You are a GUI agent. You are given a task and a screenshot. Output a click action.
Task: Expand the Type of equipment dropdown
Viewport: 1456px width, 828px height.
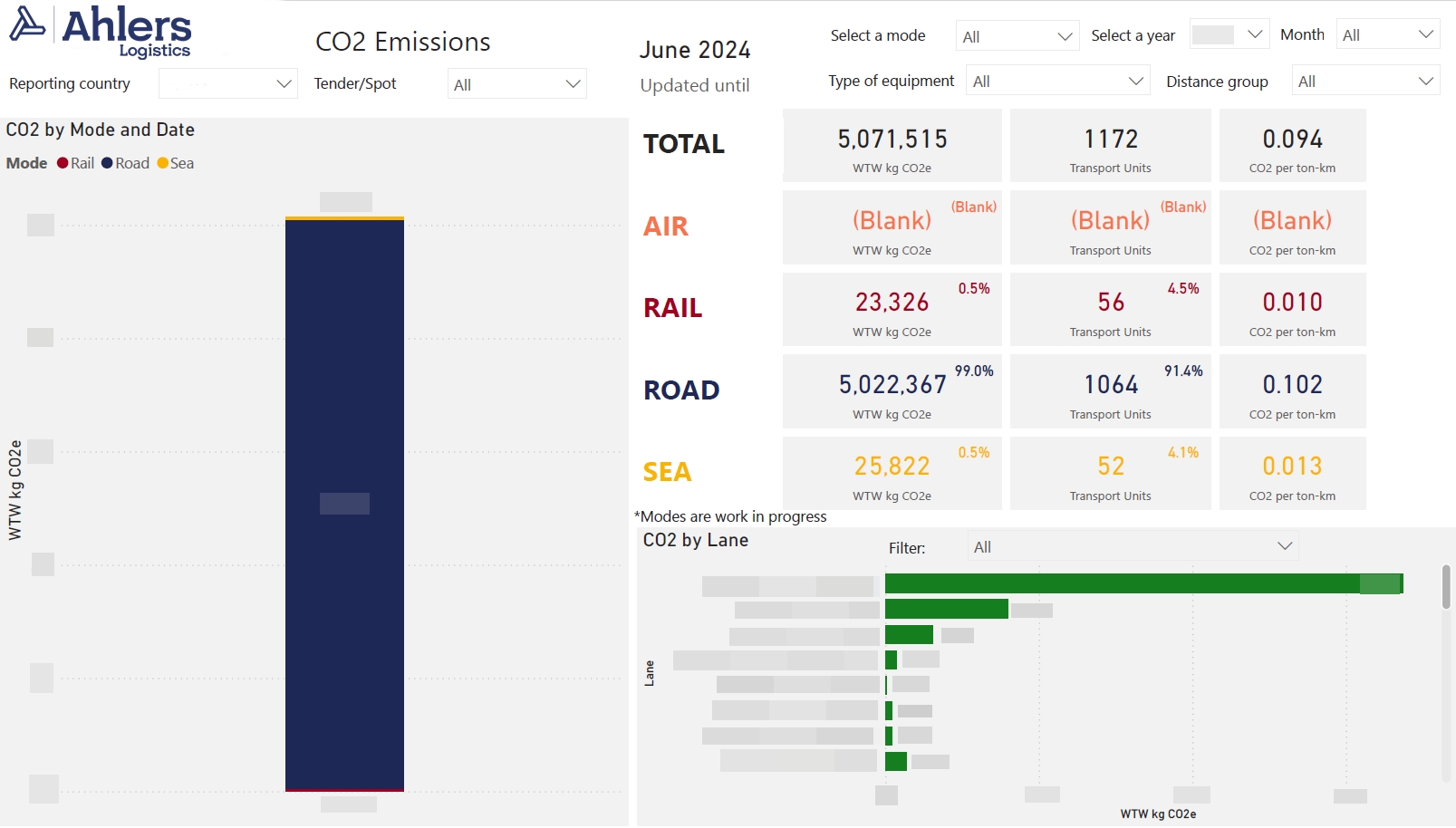(1057, 81)
